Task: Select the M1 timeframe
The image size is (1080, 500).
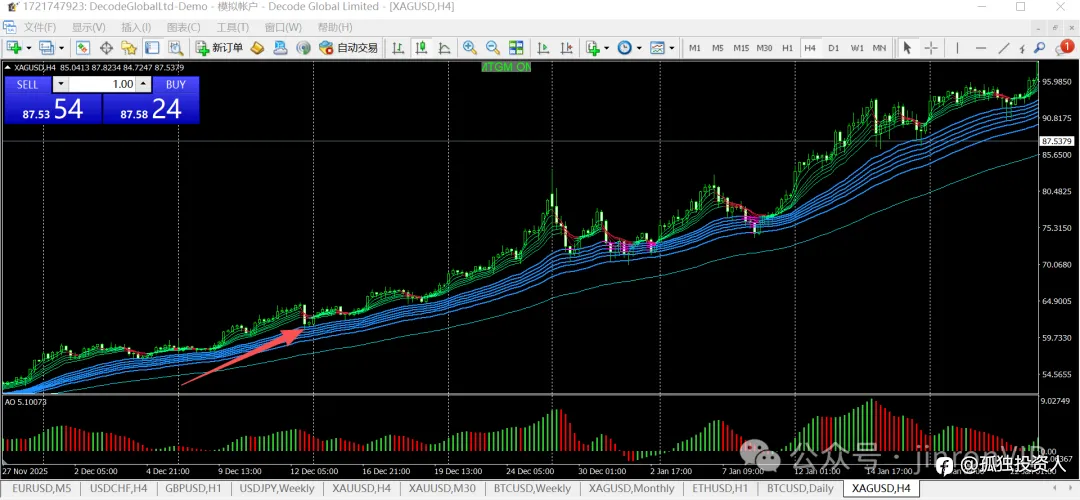Action: click(695, 48)
